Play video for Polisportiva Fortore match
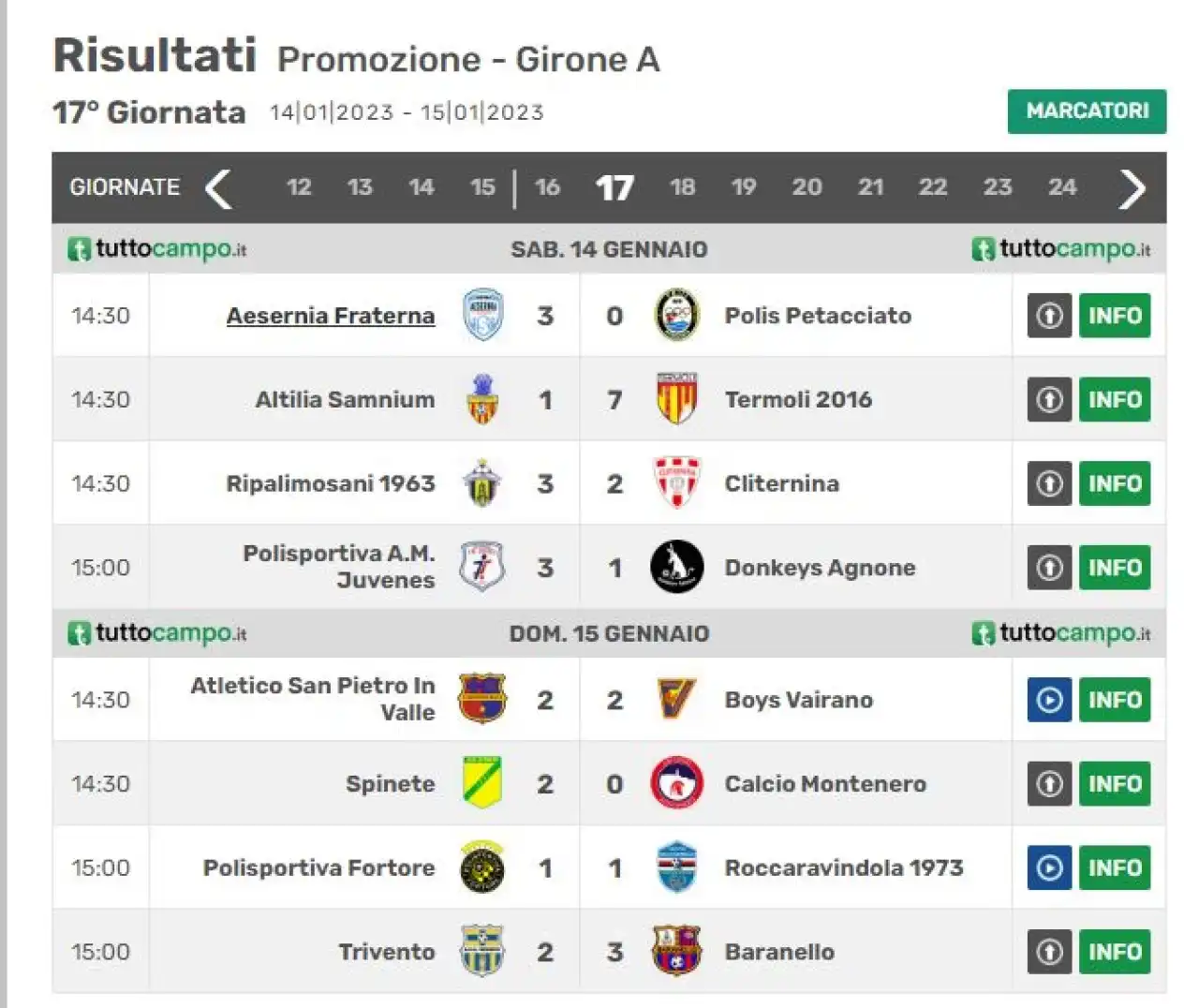This screenshot has height=1008, width=1199. tap(1049, 867)
